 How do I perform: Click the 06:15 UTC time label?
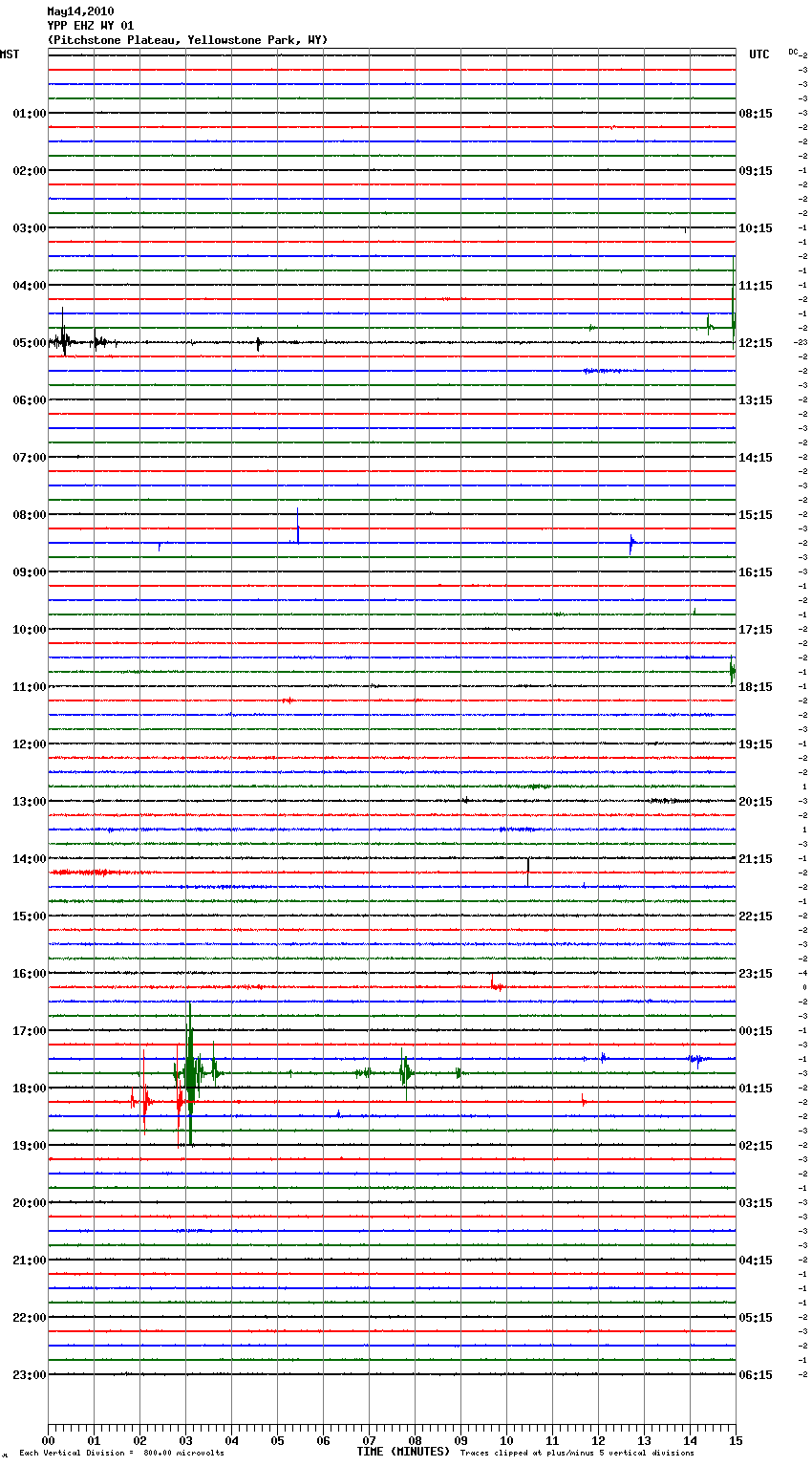click(x=756, y=1375)
